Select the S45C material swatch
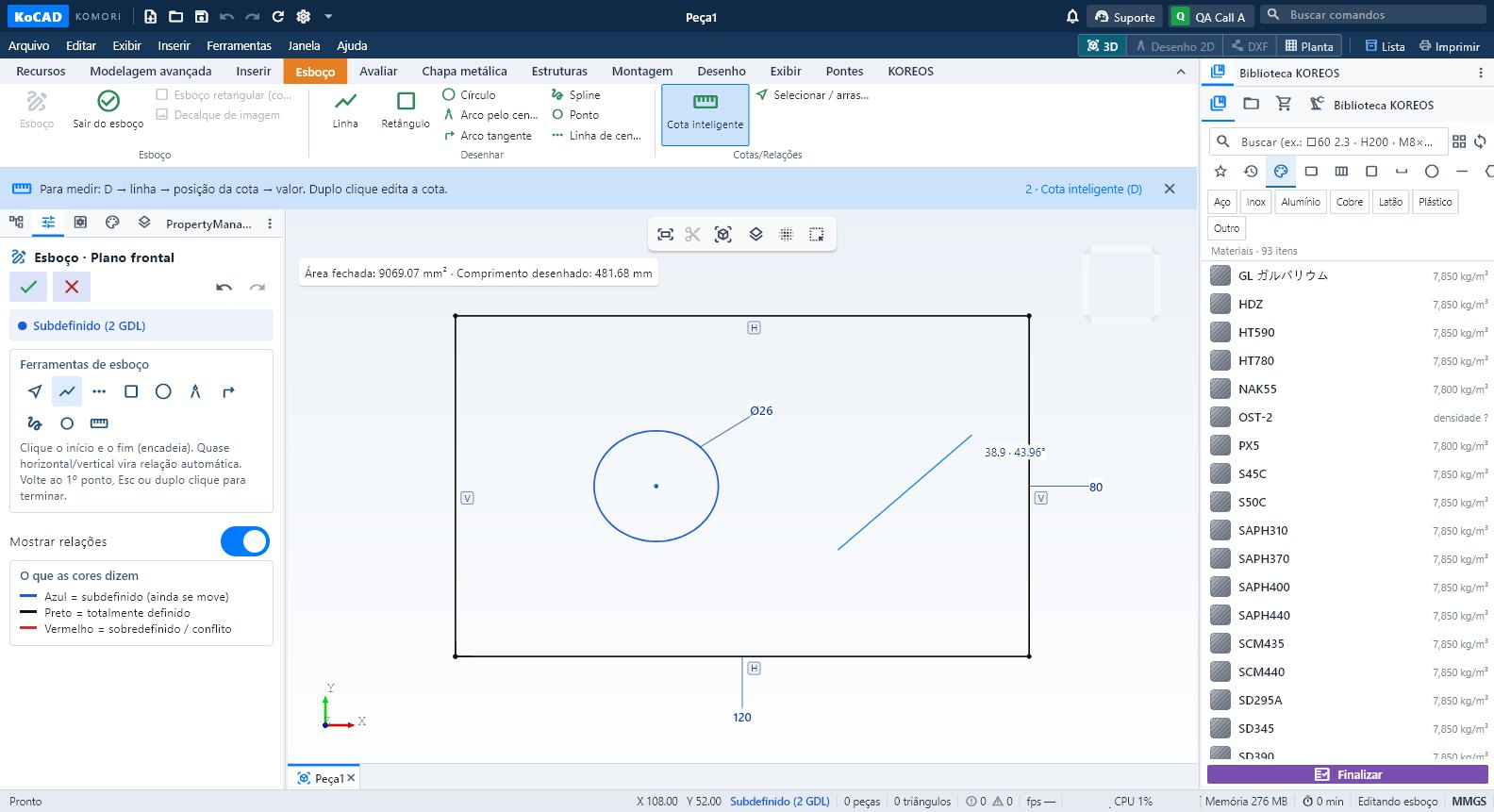The width and height of the screenshot is (1494, 812). pyautogui.click(x=1220, y=473)
